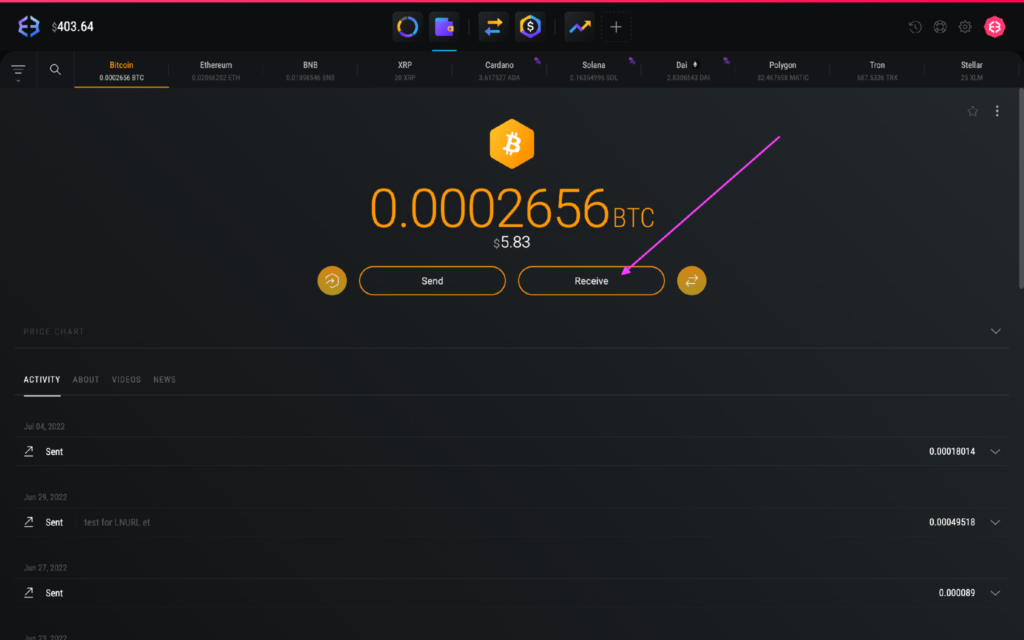Select the Ethereum asset tab
The height and width of the screenshot is (640, 1024).
pos(216,71)
